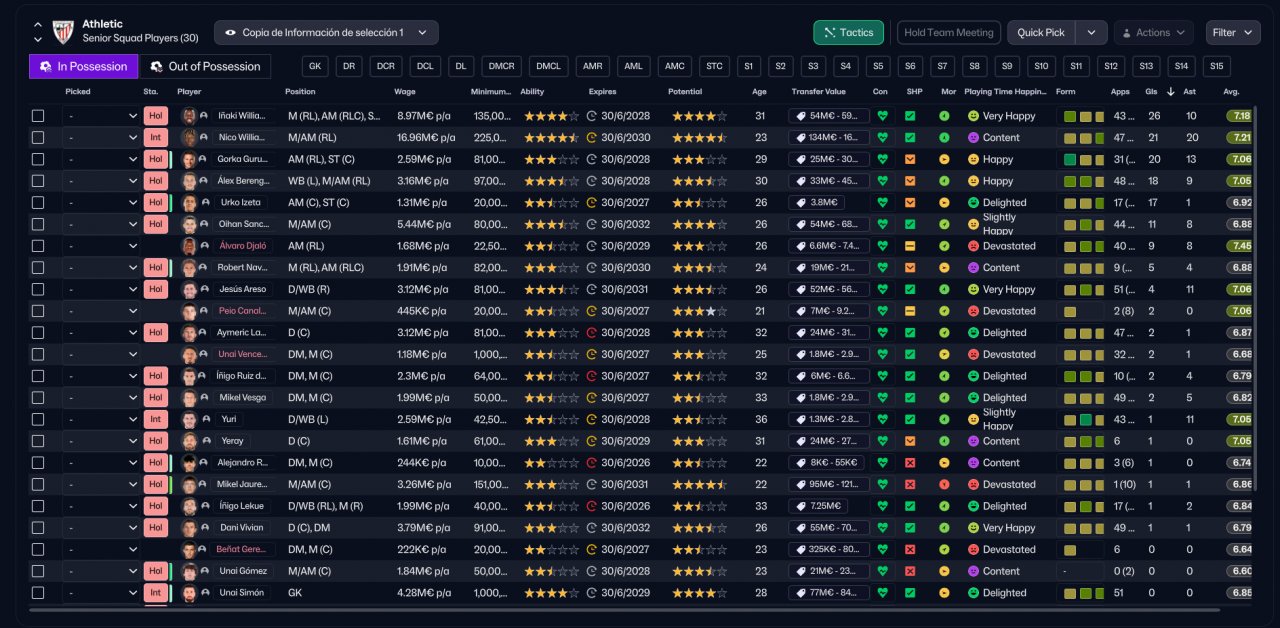Tick the checkbox for Iñaki Williams
Screen dimensions: 1280x628
(38, 116)
